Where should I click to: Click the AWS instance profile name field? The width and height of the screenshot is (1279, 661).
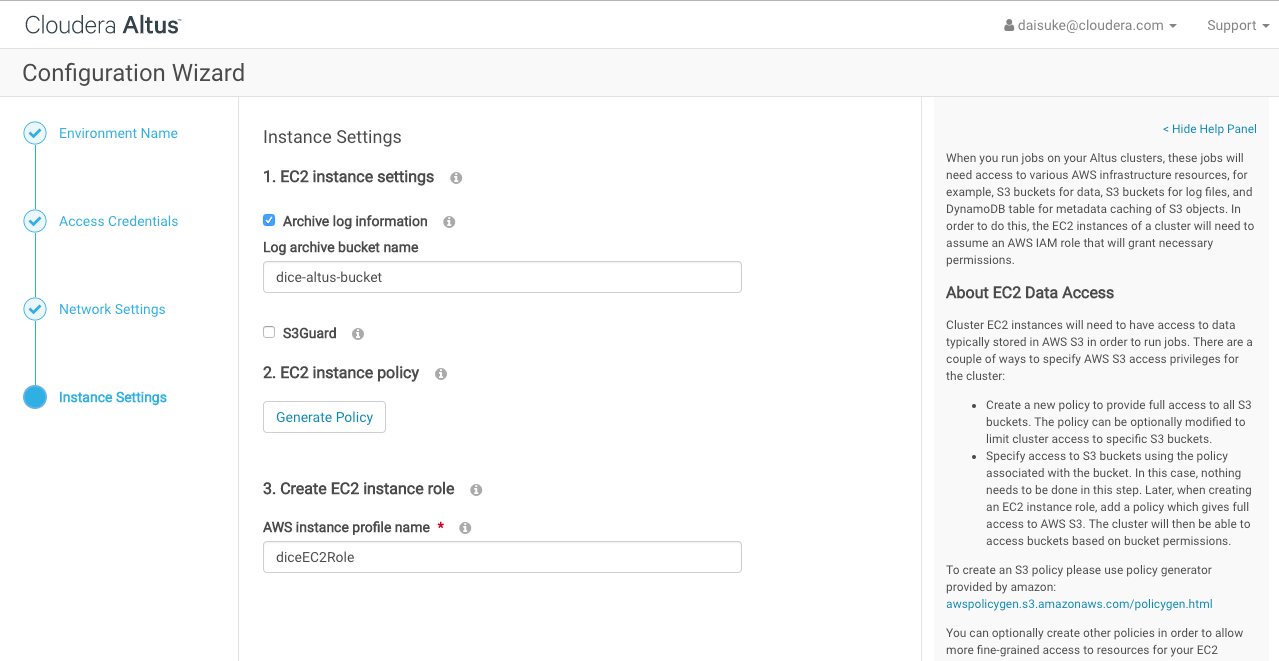coord(502,557)
